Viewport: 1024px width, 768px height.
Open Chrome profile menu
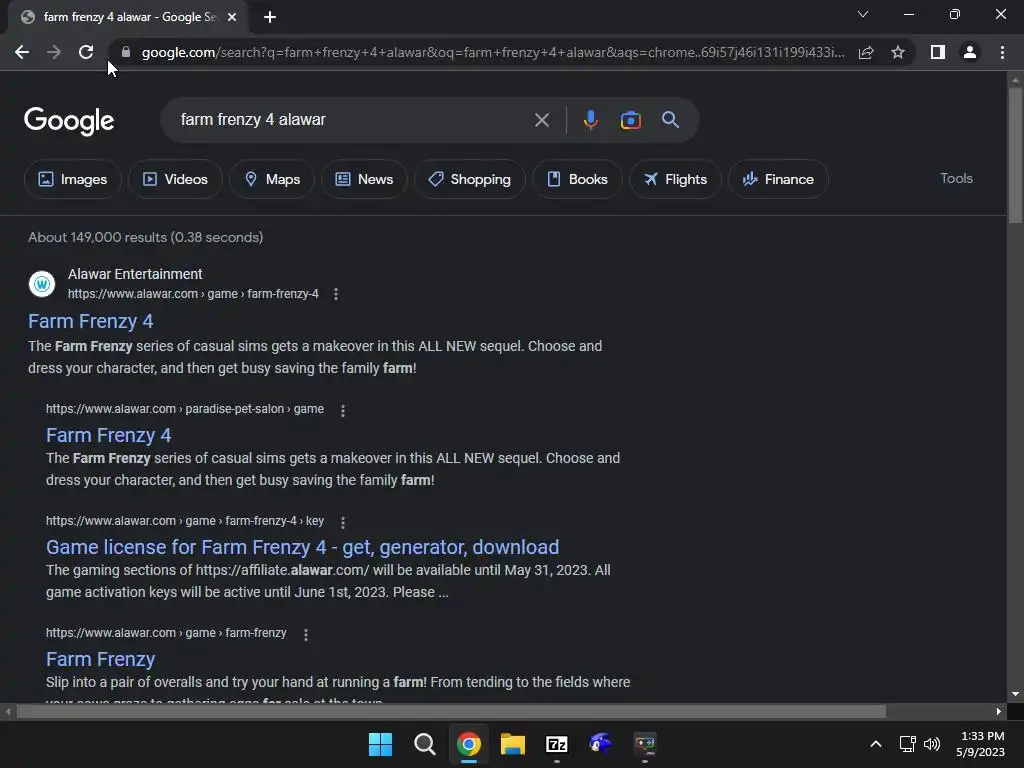point(970,52)
